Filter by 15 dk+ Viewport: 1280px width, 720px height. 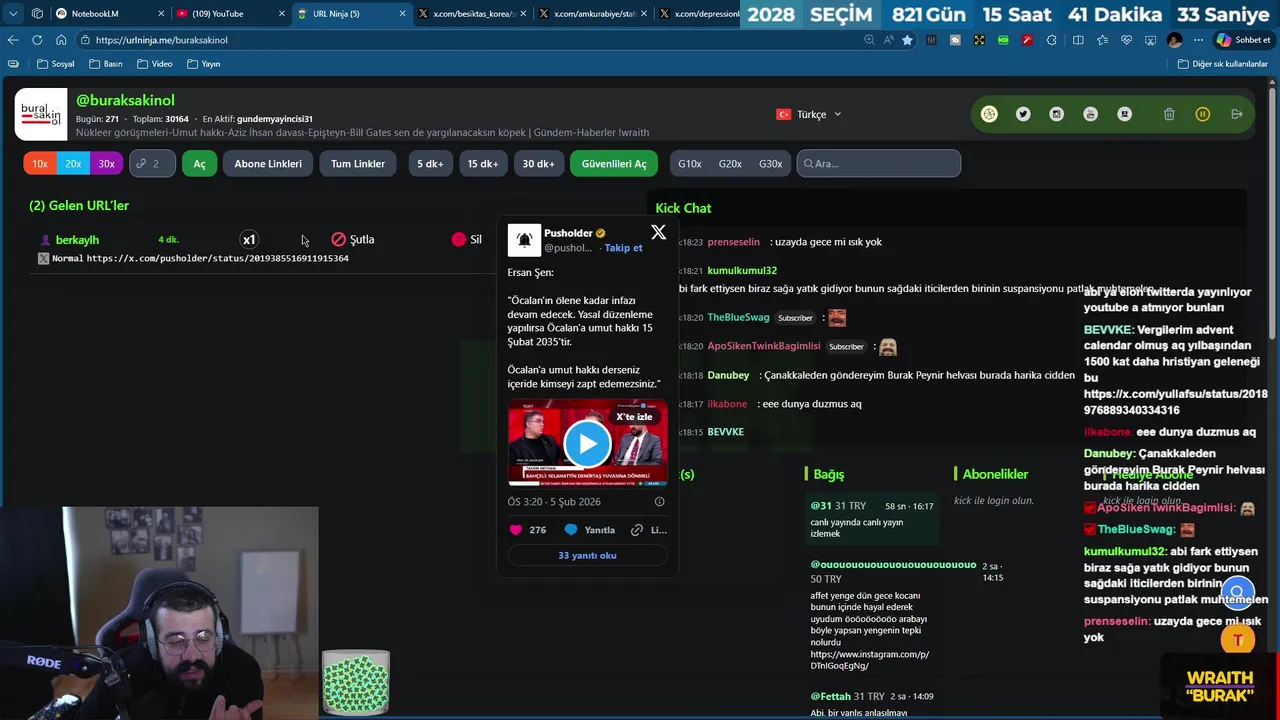point(483,164)
